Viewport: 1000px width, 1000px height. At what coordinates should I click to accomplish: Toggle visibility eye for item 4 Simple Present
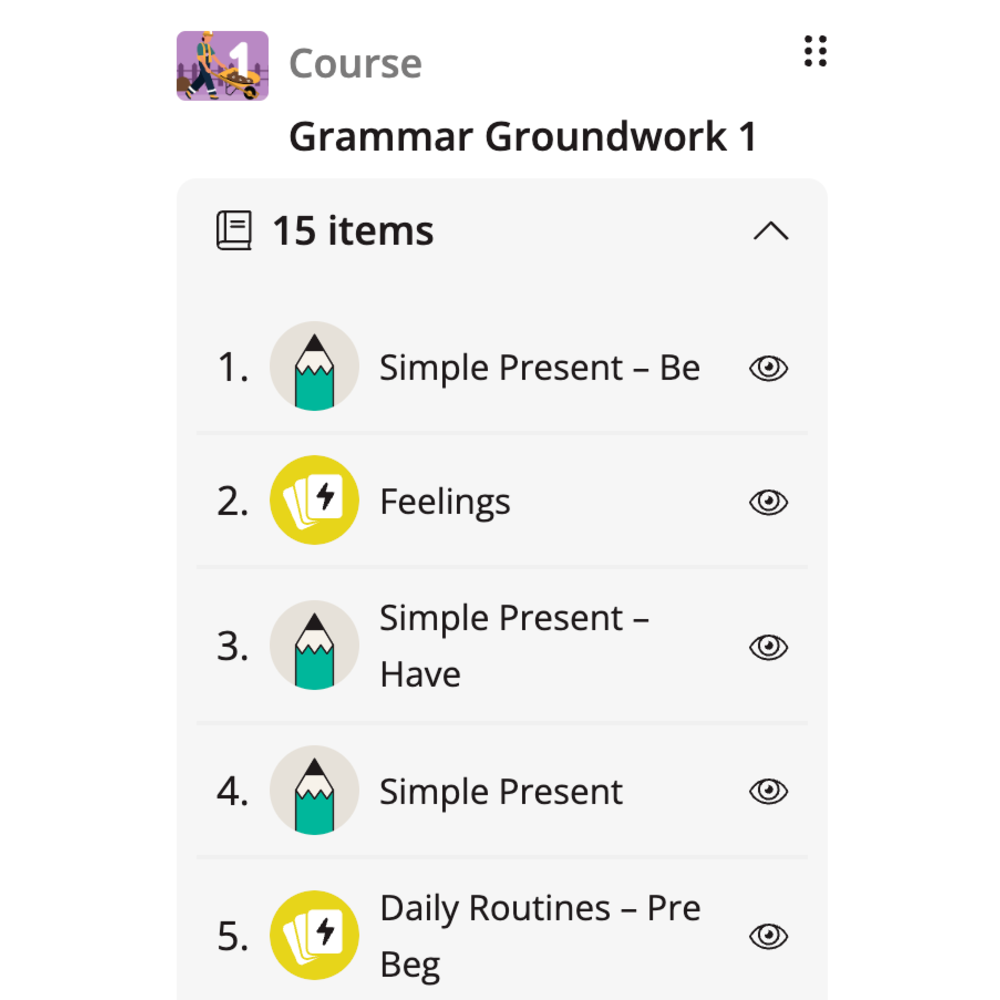click(x=768, y=791)
